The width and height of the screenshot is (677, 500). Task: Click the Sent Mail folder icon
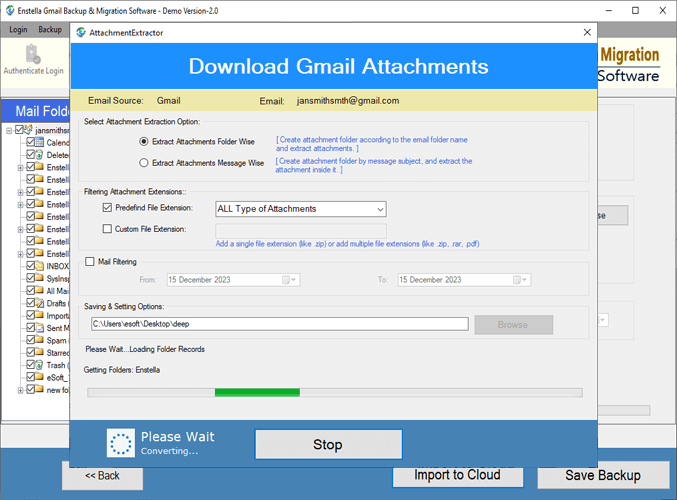click(40, 328)
